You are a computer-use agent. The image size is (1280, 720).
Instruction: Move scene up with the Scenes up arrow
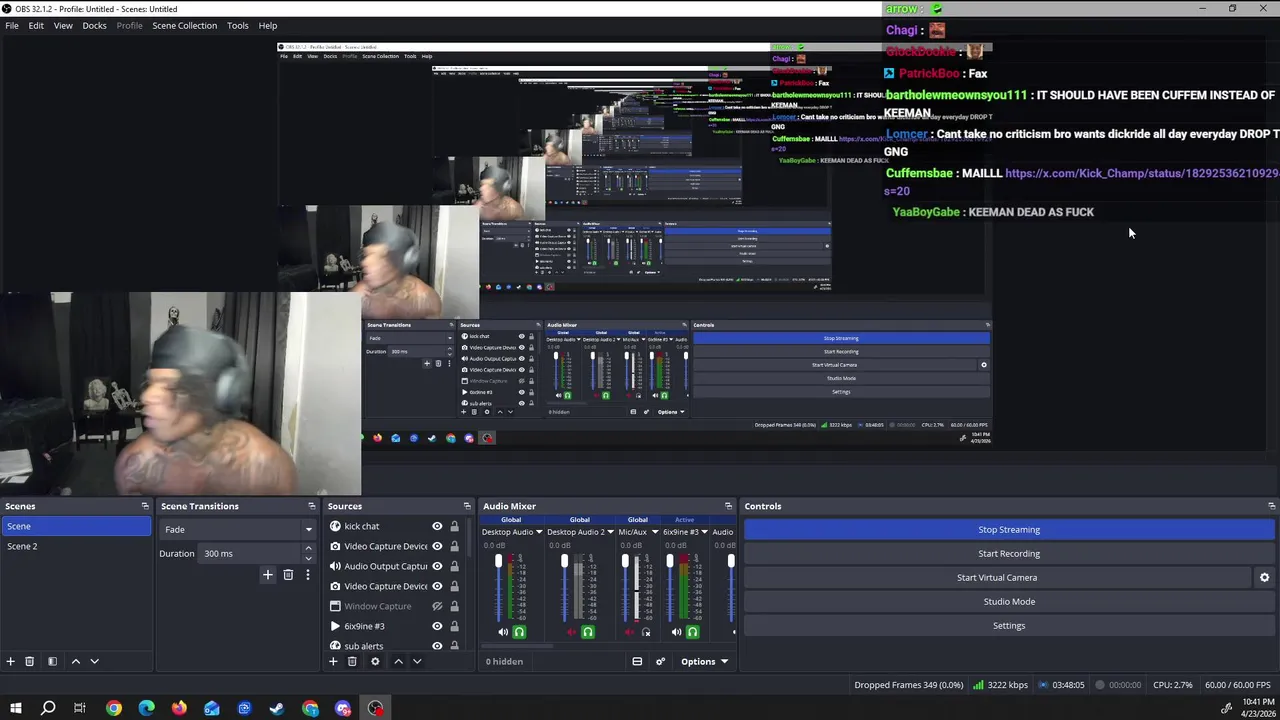click(x=75, y=661)
